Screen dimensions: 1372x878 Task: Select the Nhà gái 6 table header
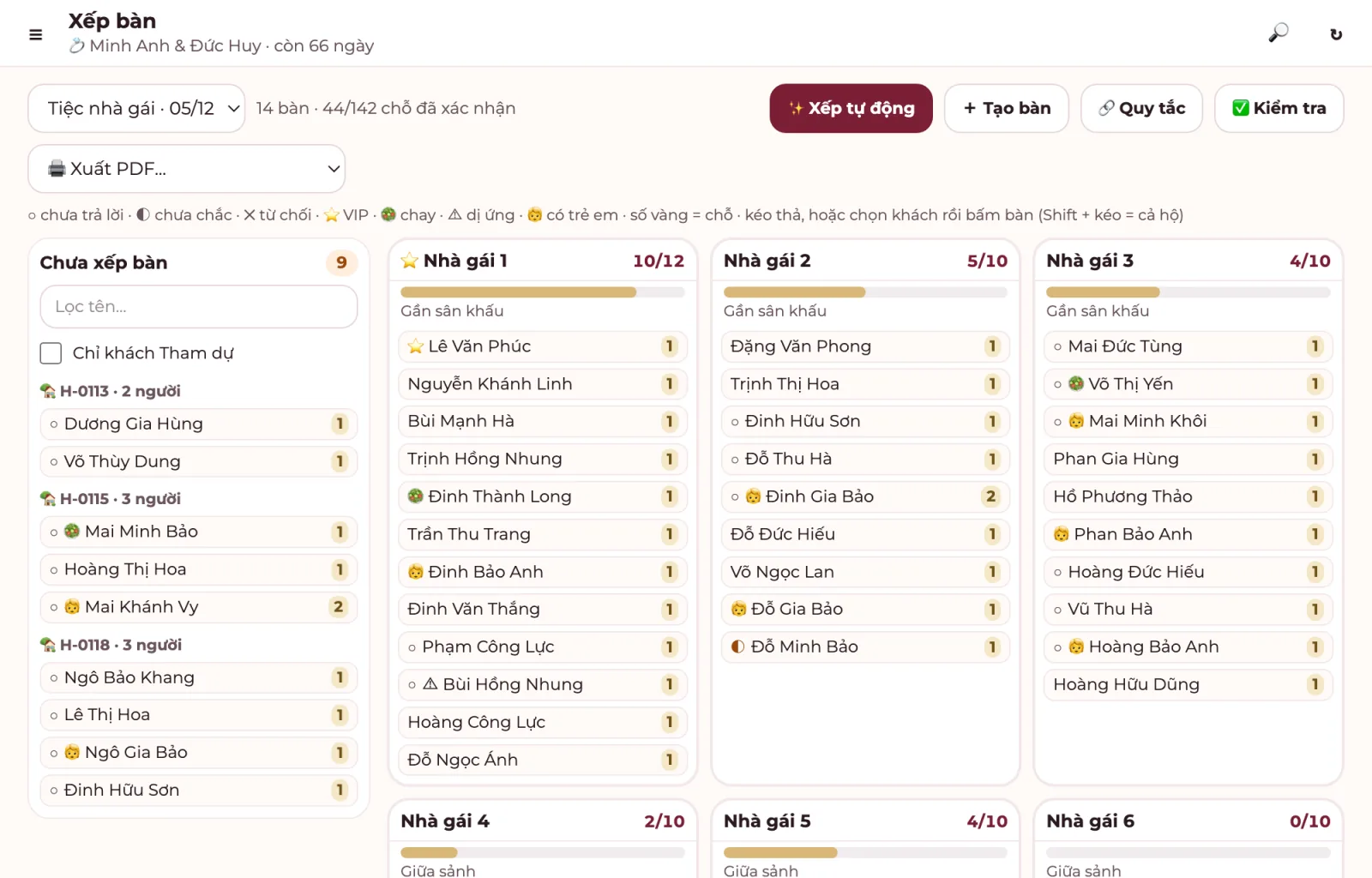click(1188, 821)
